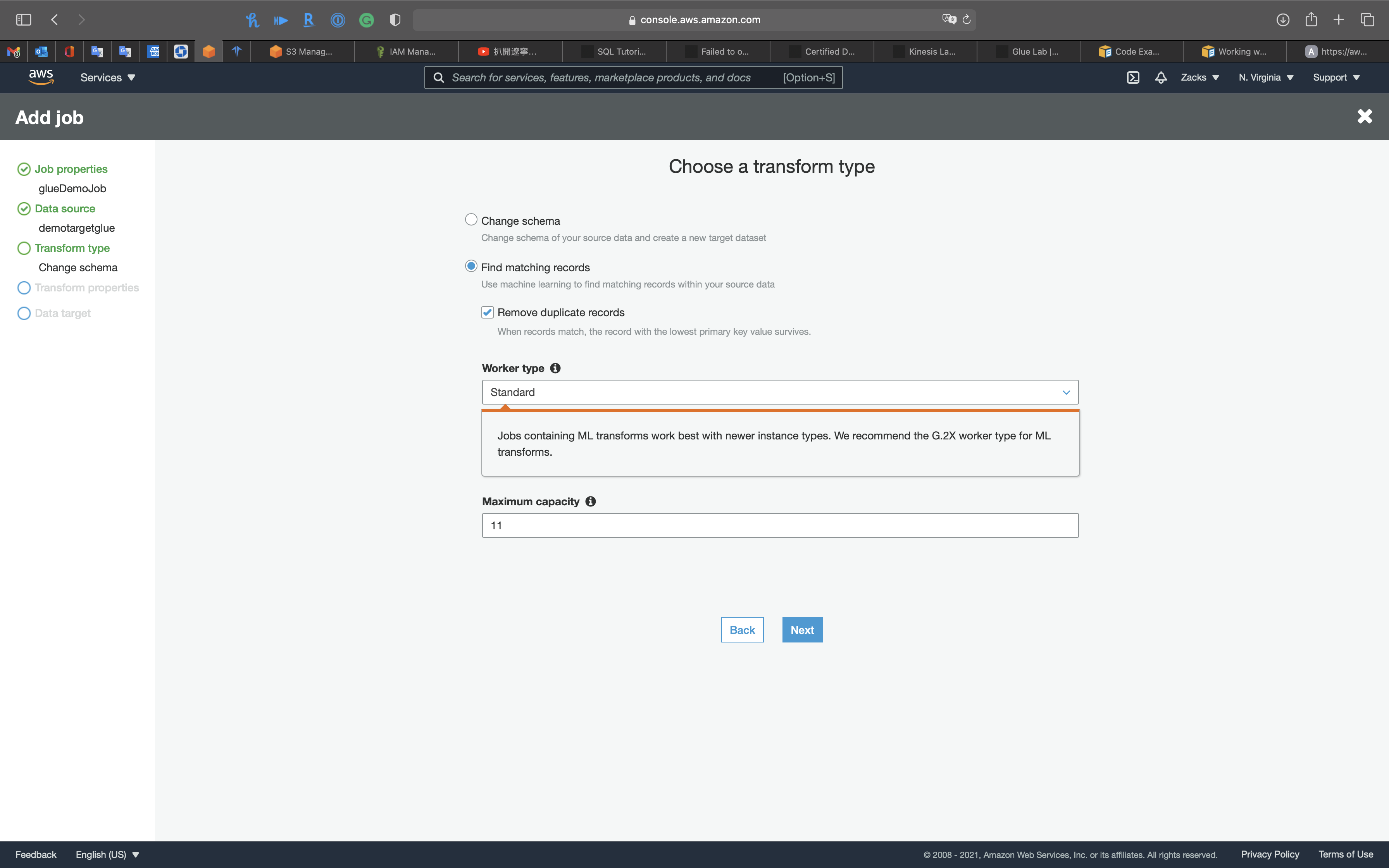Open Safari downloads icon
1389x868 pixels.
[1283, 19]
